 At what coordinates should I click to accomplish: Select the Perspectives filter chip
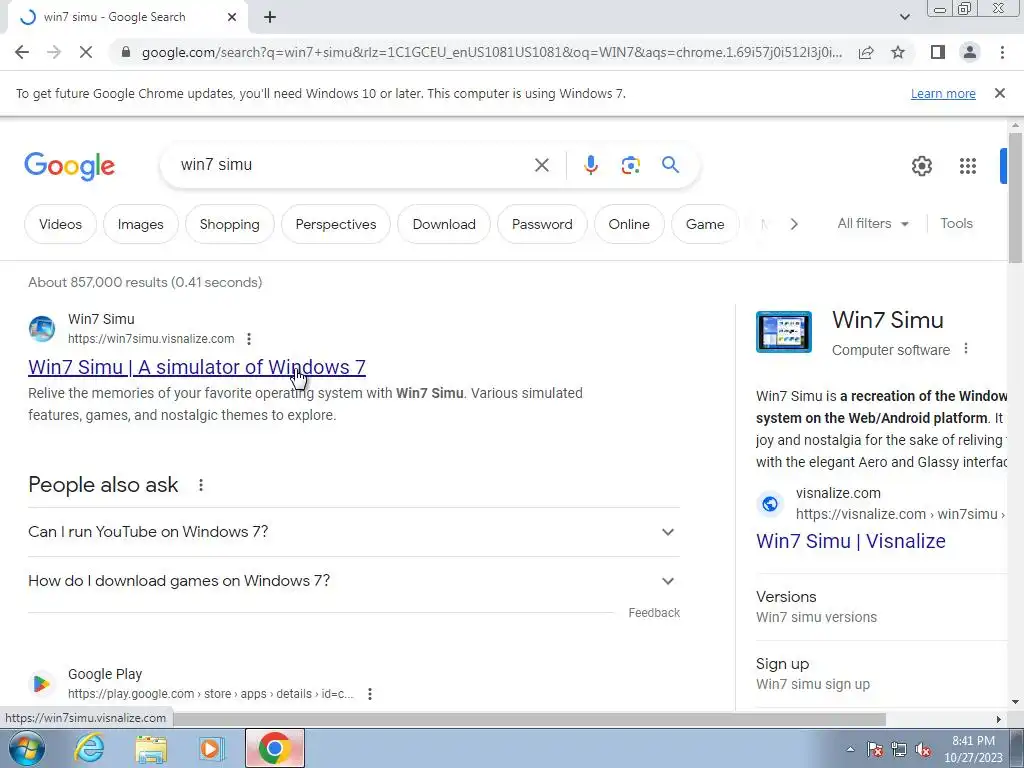point(336,224)
